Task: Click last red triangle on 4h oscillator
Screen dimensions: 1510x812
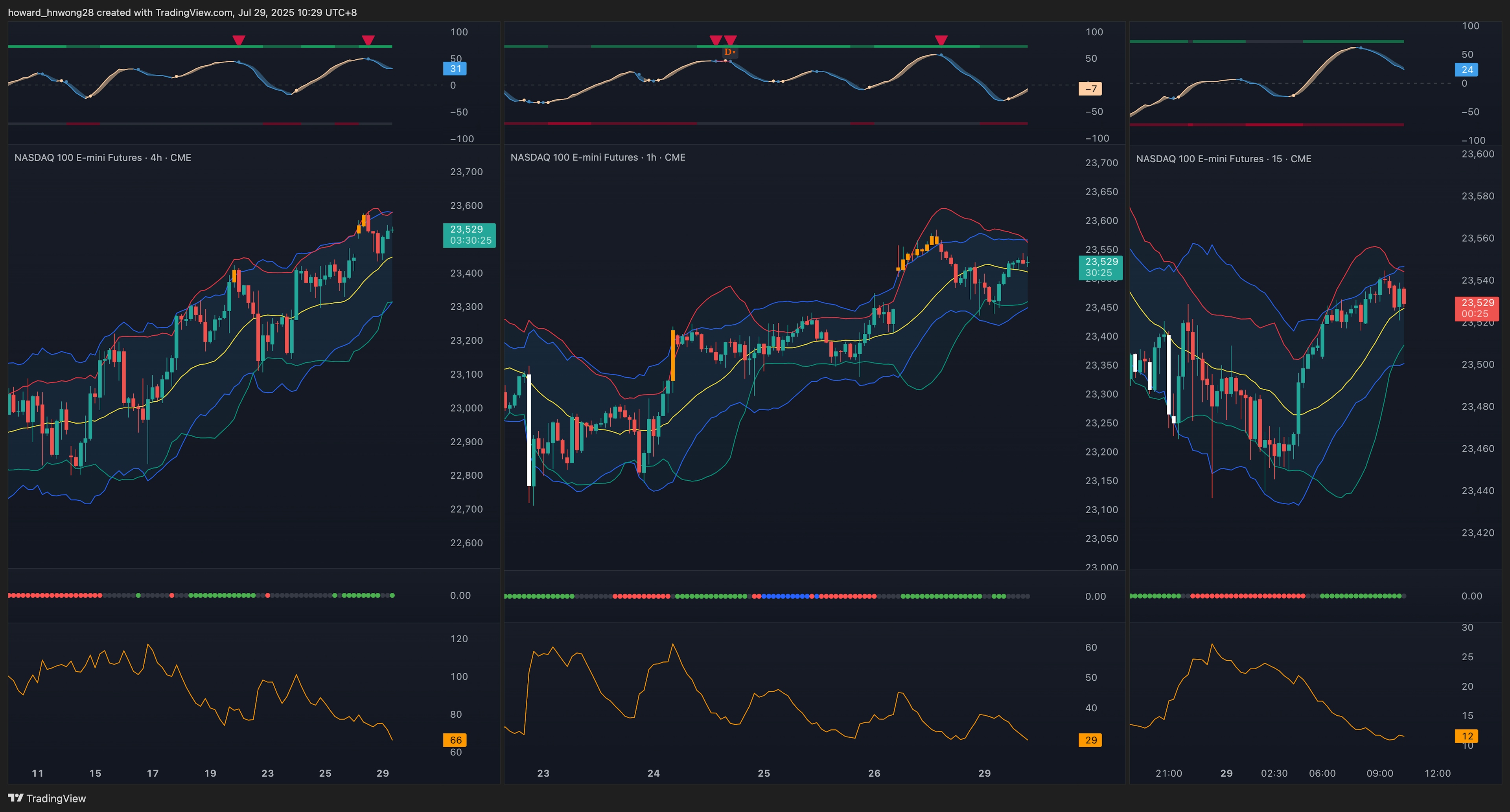Action: (x=368, y=40)
